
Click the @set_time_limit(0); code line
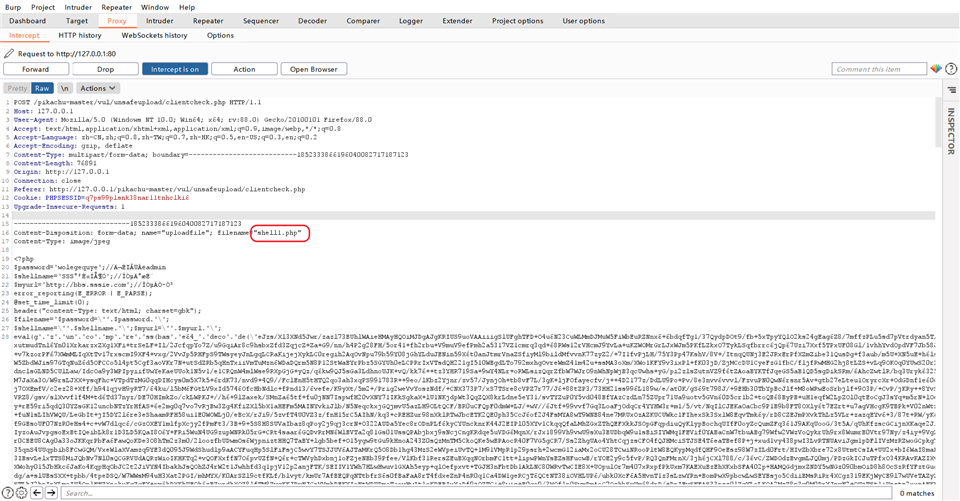[x=51, y=302]
